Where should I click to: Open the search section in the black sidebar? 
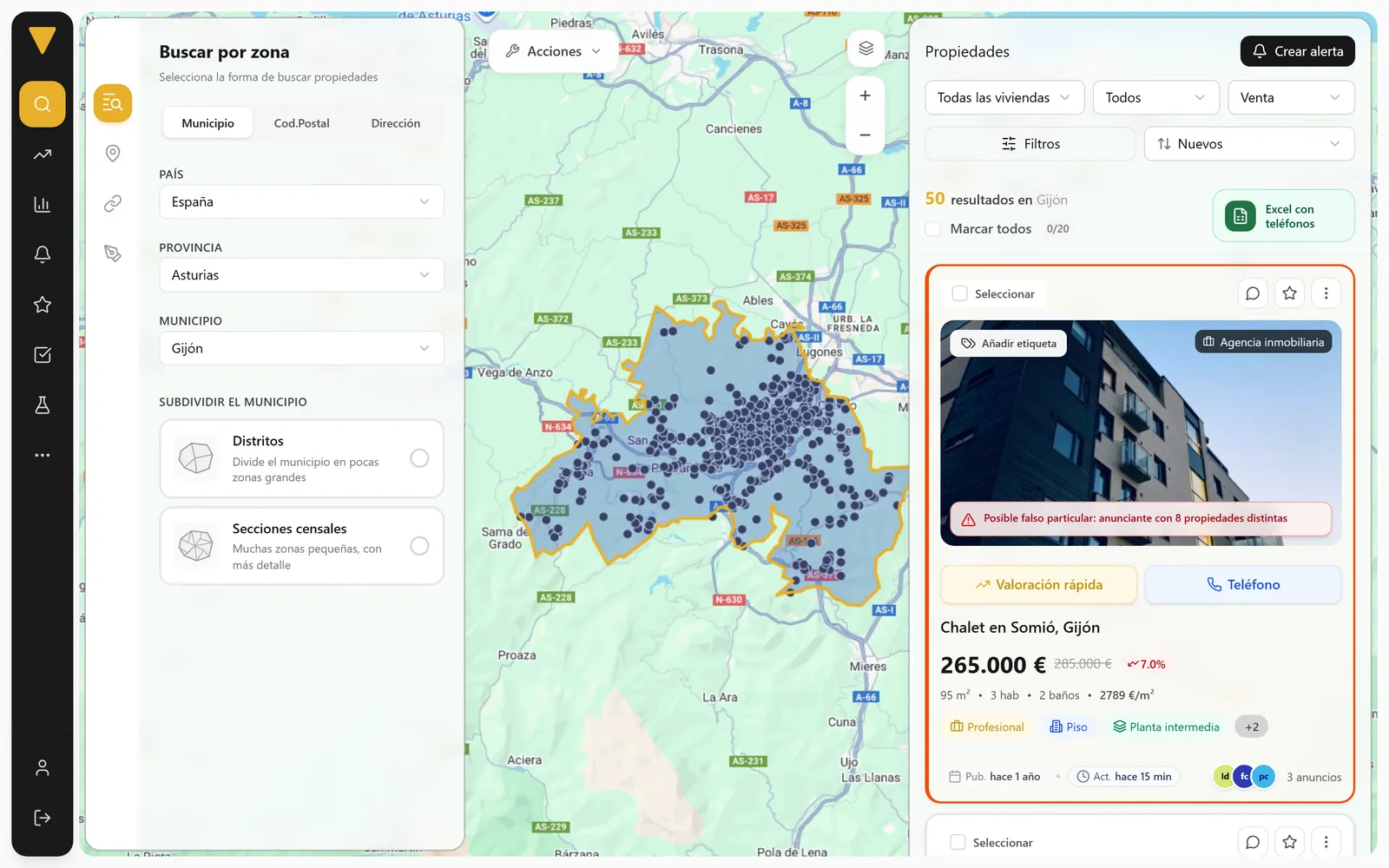[x=43, y=104]
